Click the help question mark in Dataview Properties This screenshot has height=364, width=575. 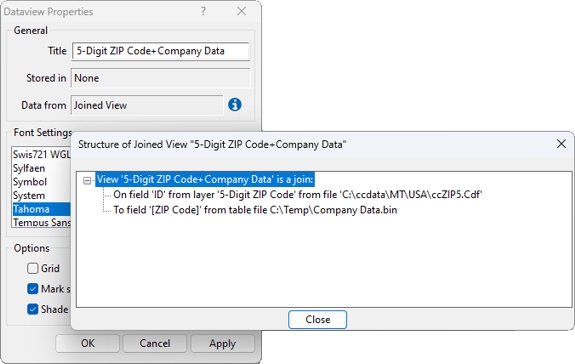pos(203,11)
